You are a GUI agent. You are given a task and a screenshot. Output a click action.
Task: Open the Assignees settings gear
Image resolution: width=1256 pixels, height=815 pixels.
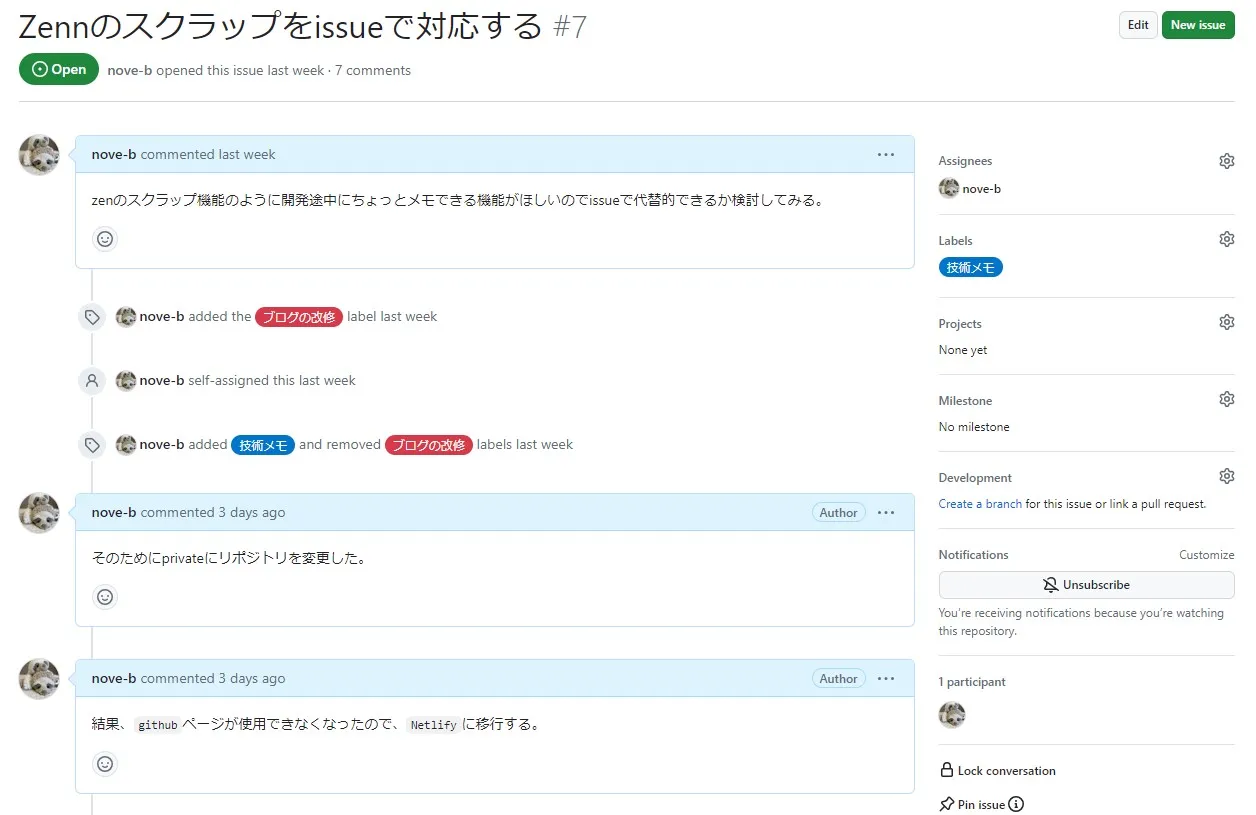[1227, 160]
